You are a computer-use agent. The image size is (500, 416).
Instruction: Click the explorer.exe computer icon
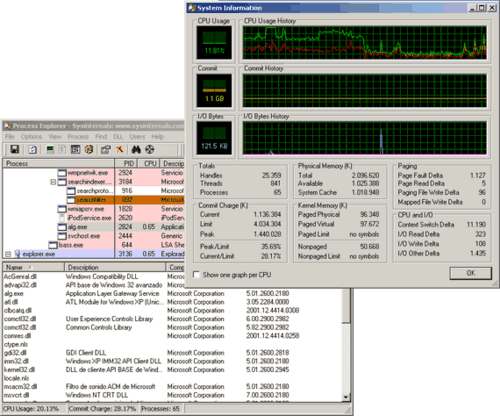tap(17, 254)
